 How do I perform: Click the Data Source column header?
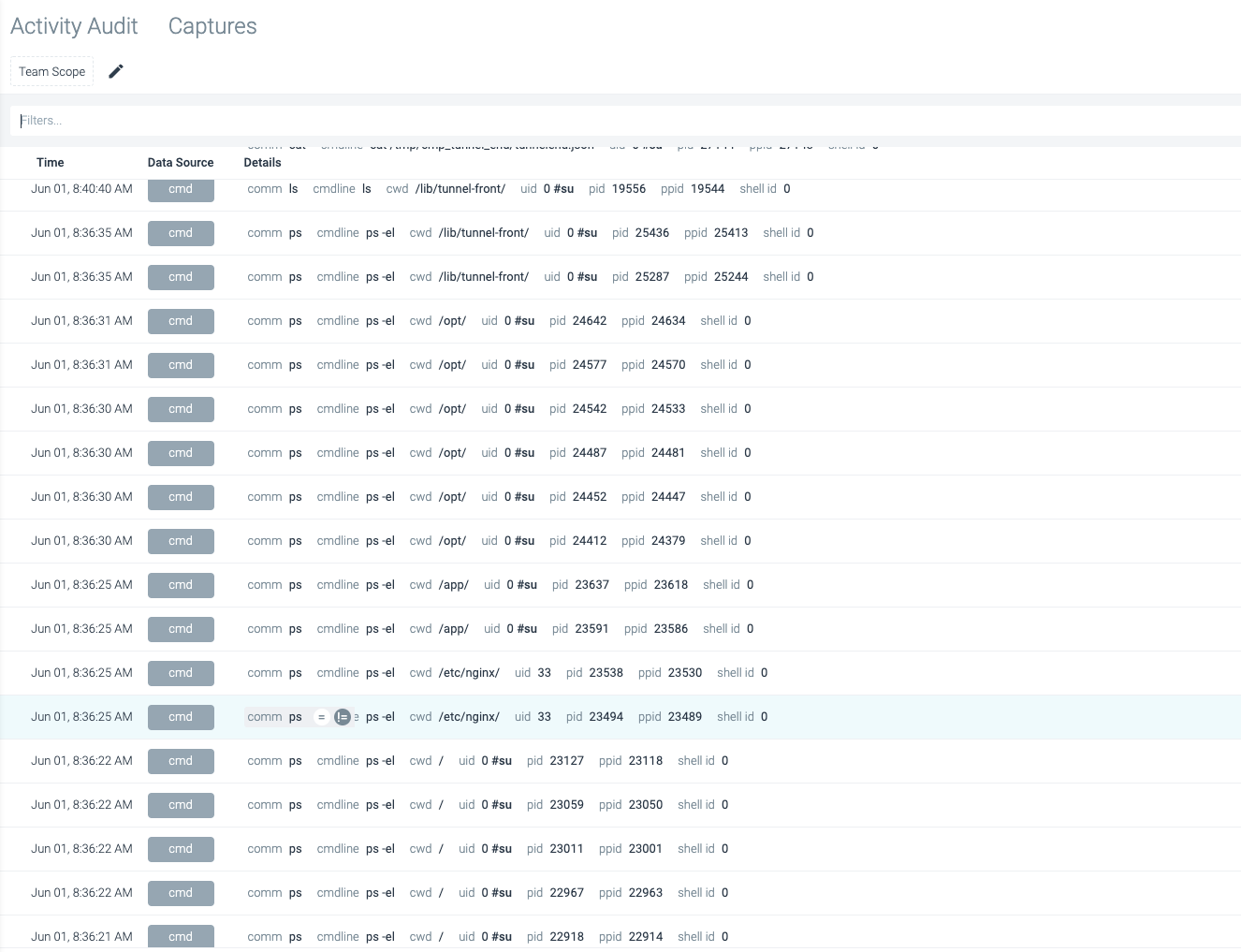pos(181,163)
